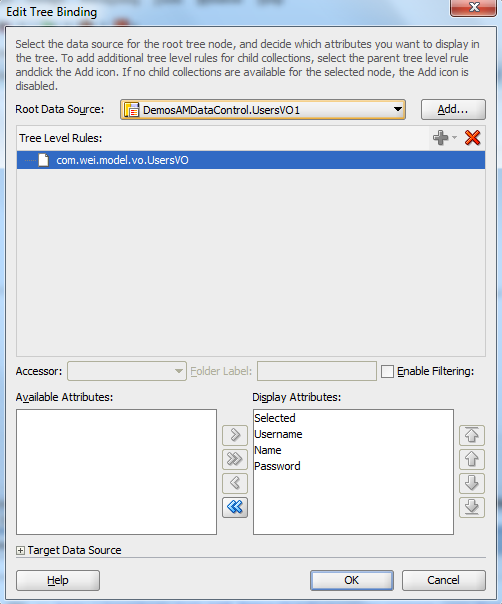Click the Help button
This screenshot has height=604, width=502.
click(x=58, y=580)
